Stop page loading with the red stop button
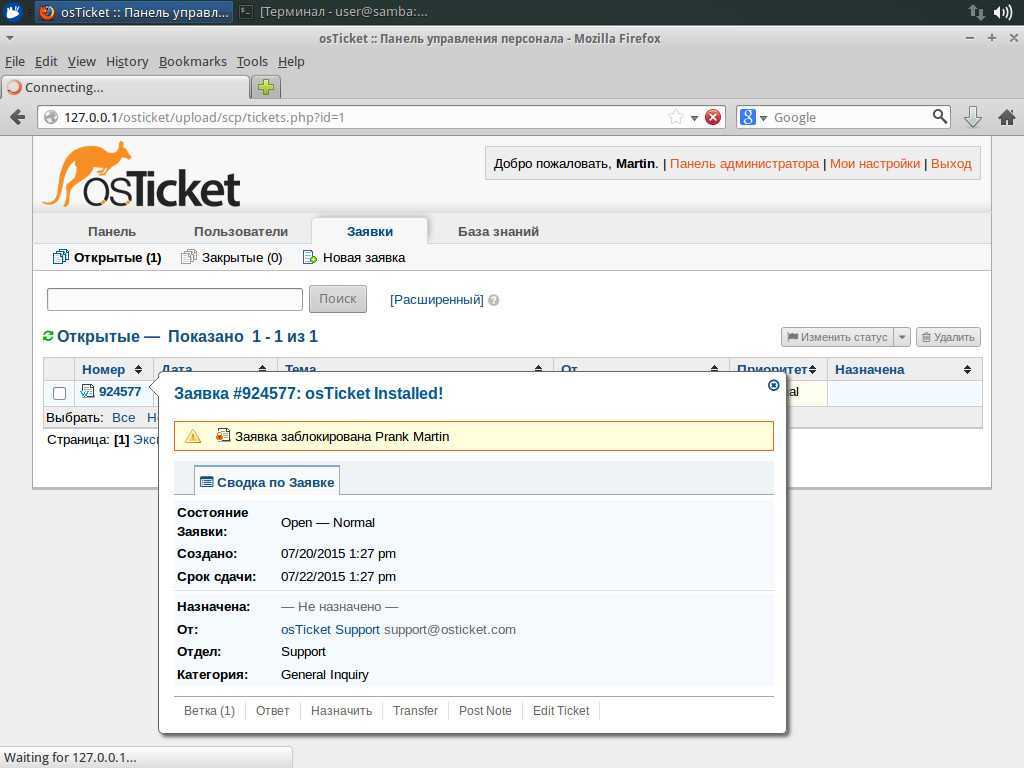Image resolution: width=1024 pixels, height=768 pixels. click(713, 117)
